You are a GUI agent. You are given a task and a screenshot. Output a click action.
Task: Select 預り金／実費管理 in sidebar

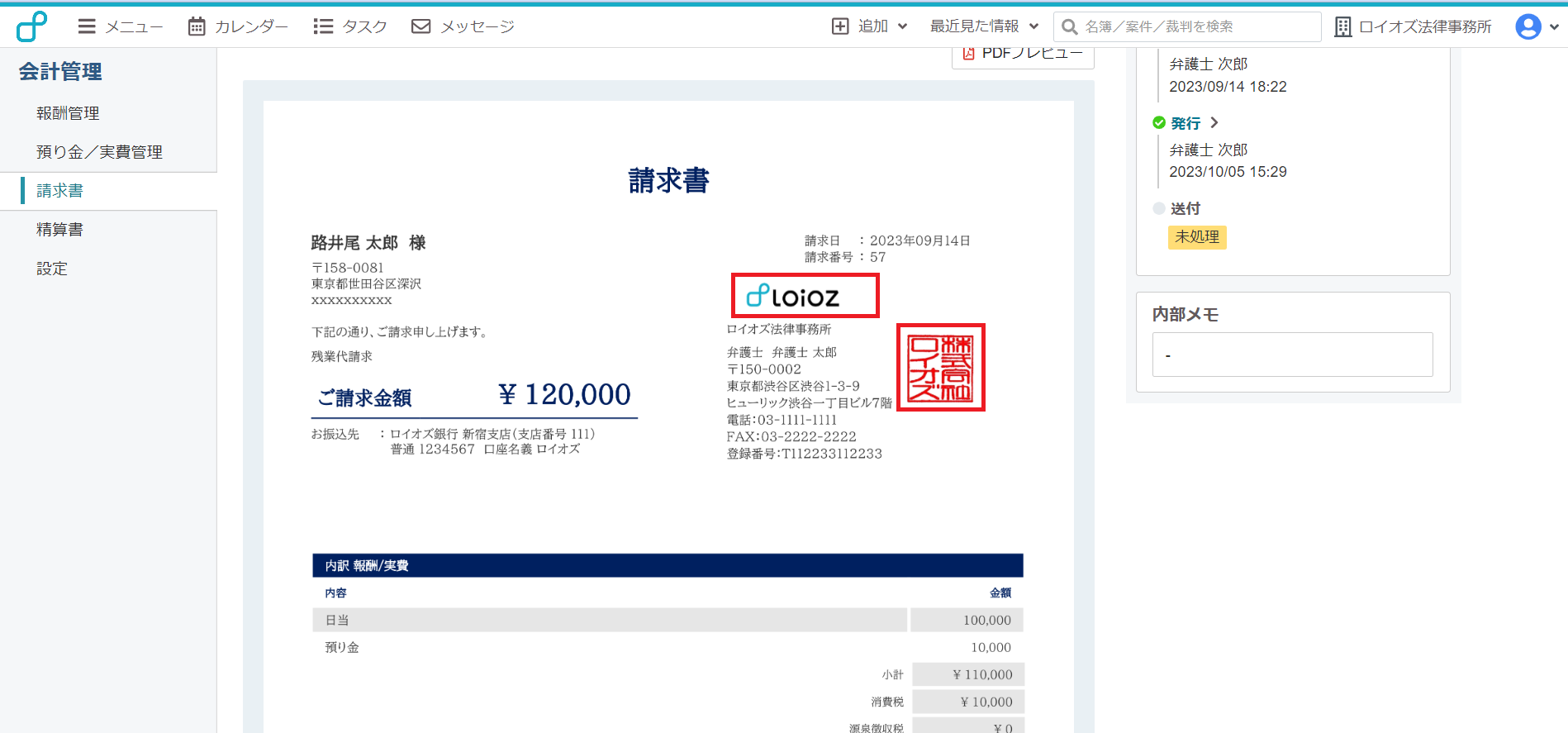point(99,152)
